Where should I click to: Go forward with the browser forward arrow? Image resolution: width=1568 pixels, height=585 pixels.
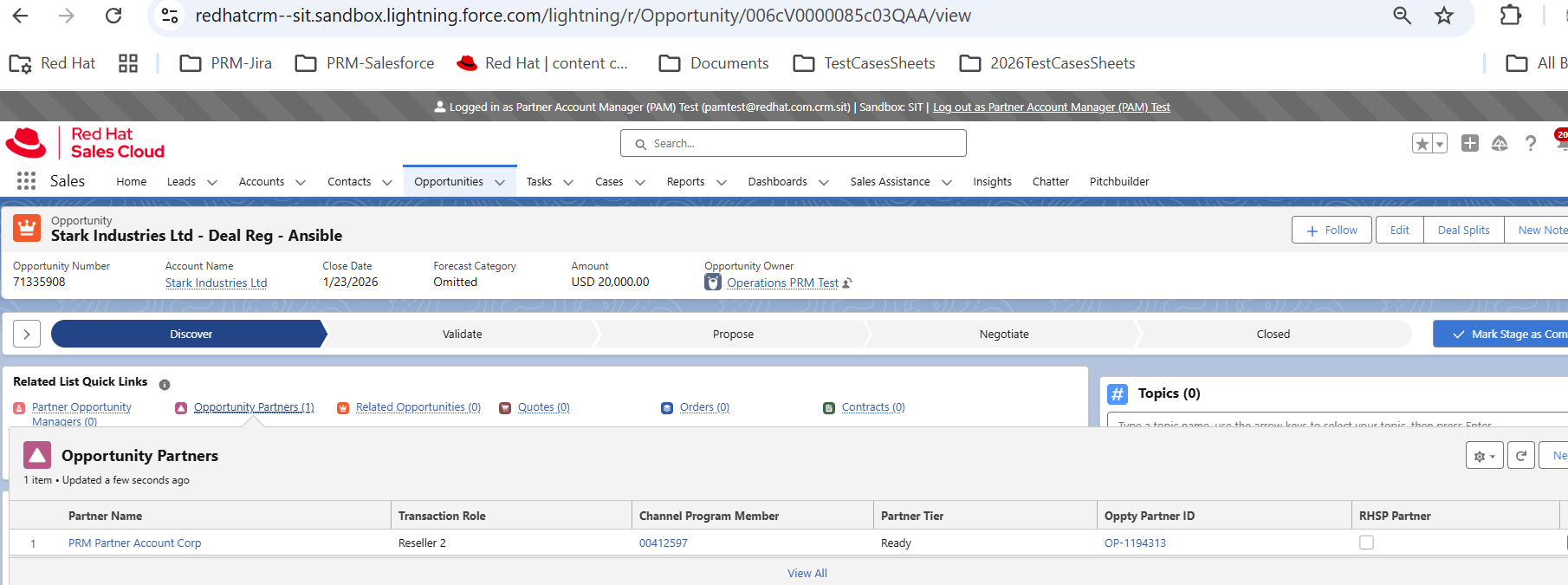coord(67,16)
